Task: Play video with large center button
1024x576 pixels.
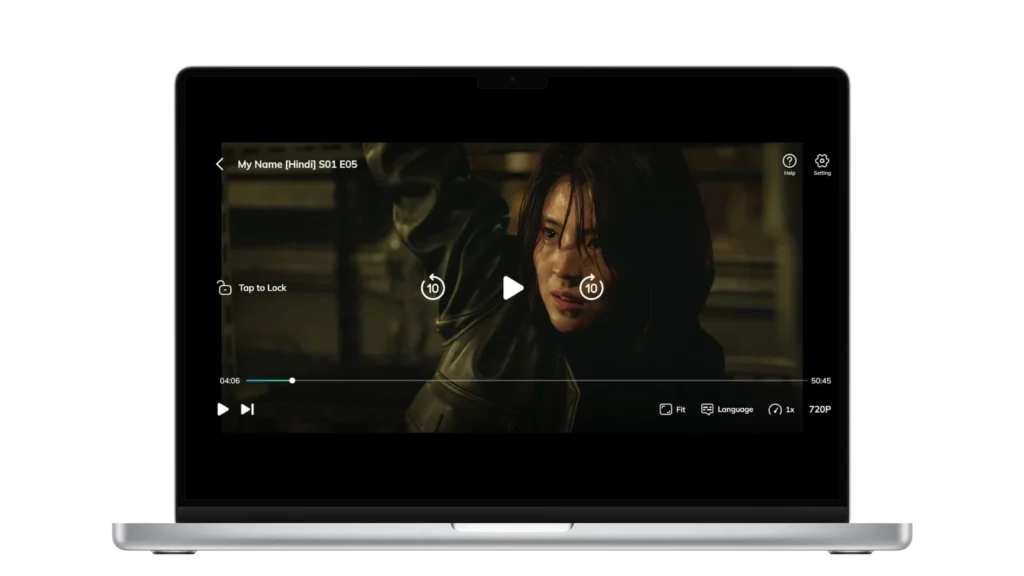Action: coord(513,288)
